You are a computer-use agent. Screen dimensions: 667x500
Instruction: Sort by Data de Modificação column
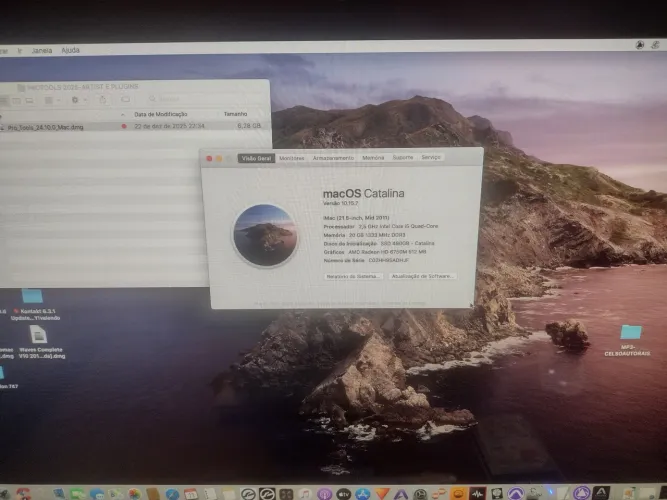coord(160,114)
